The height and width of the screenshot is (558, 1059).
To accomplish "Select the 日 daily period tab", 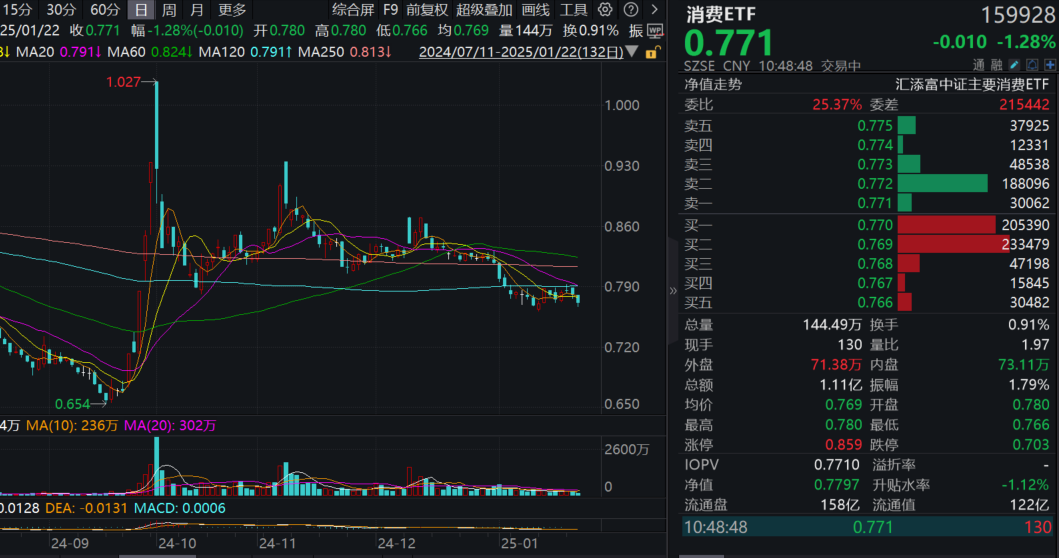I will click(140, 9).
